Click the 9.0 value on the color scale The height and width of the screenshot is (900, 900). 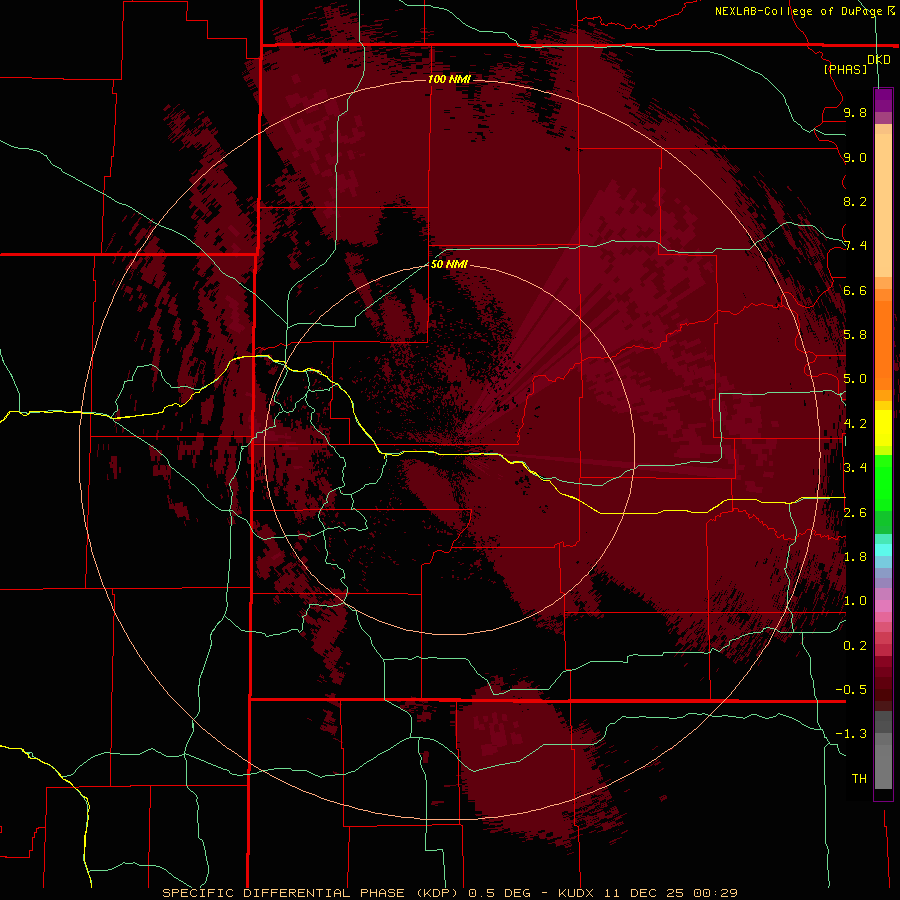point(855,157)
